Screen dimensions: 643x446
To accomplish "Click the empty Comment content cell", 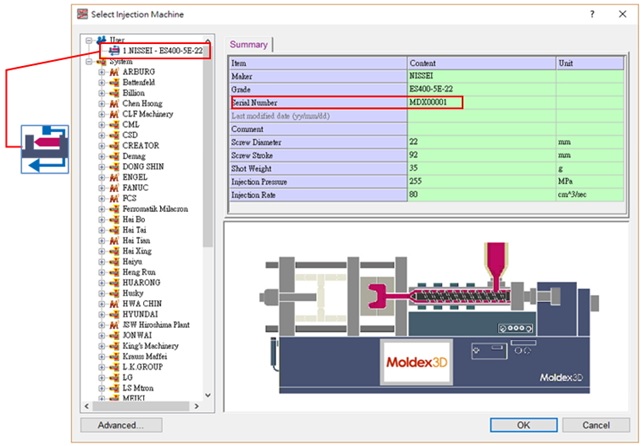I will pyautogui.click(x=481, y=129).
